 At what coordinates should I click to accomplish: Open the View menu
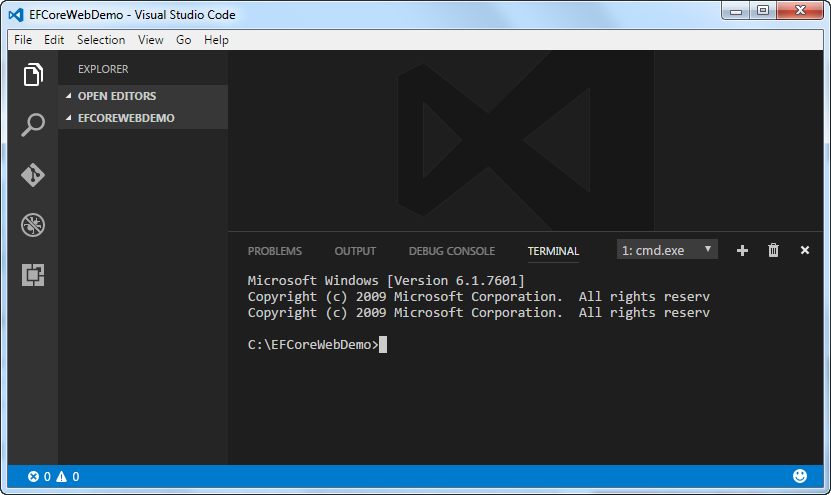pyautogui.click(x=151, y=40)
